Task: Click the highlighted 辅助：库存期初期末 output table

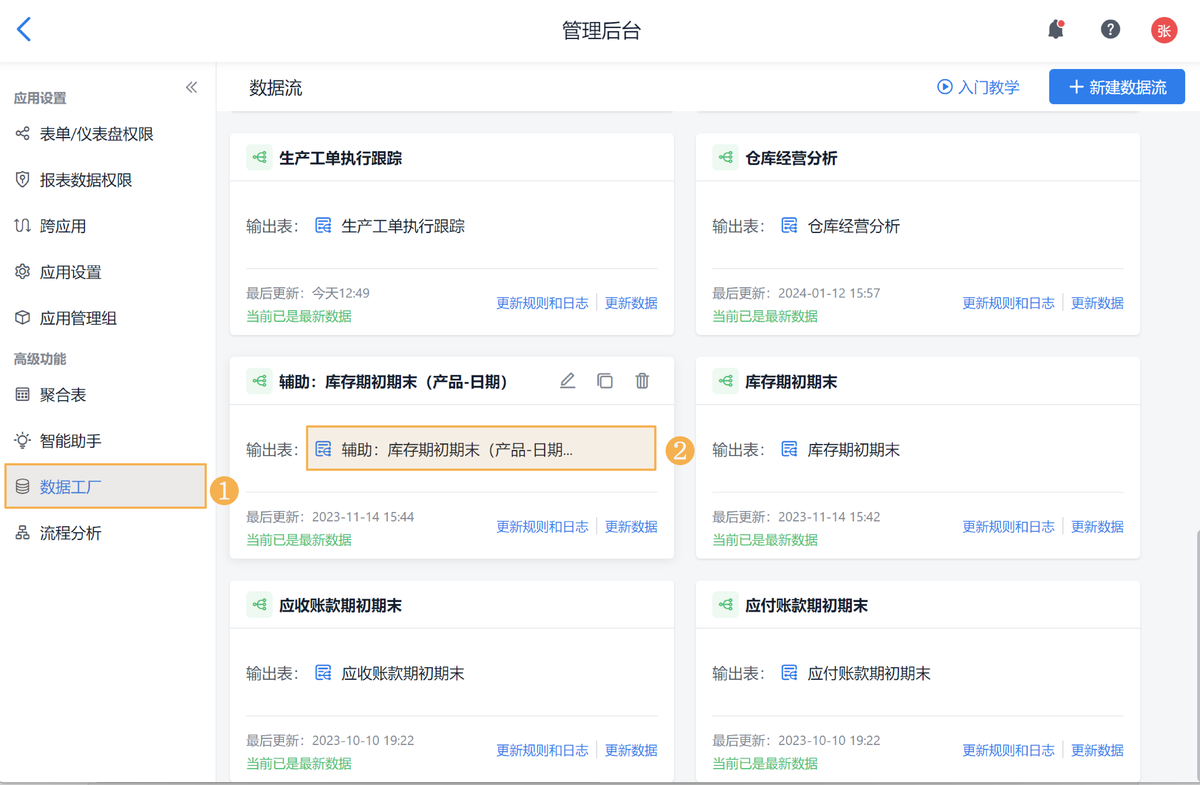Action: (480, 449)
